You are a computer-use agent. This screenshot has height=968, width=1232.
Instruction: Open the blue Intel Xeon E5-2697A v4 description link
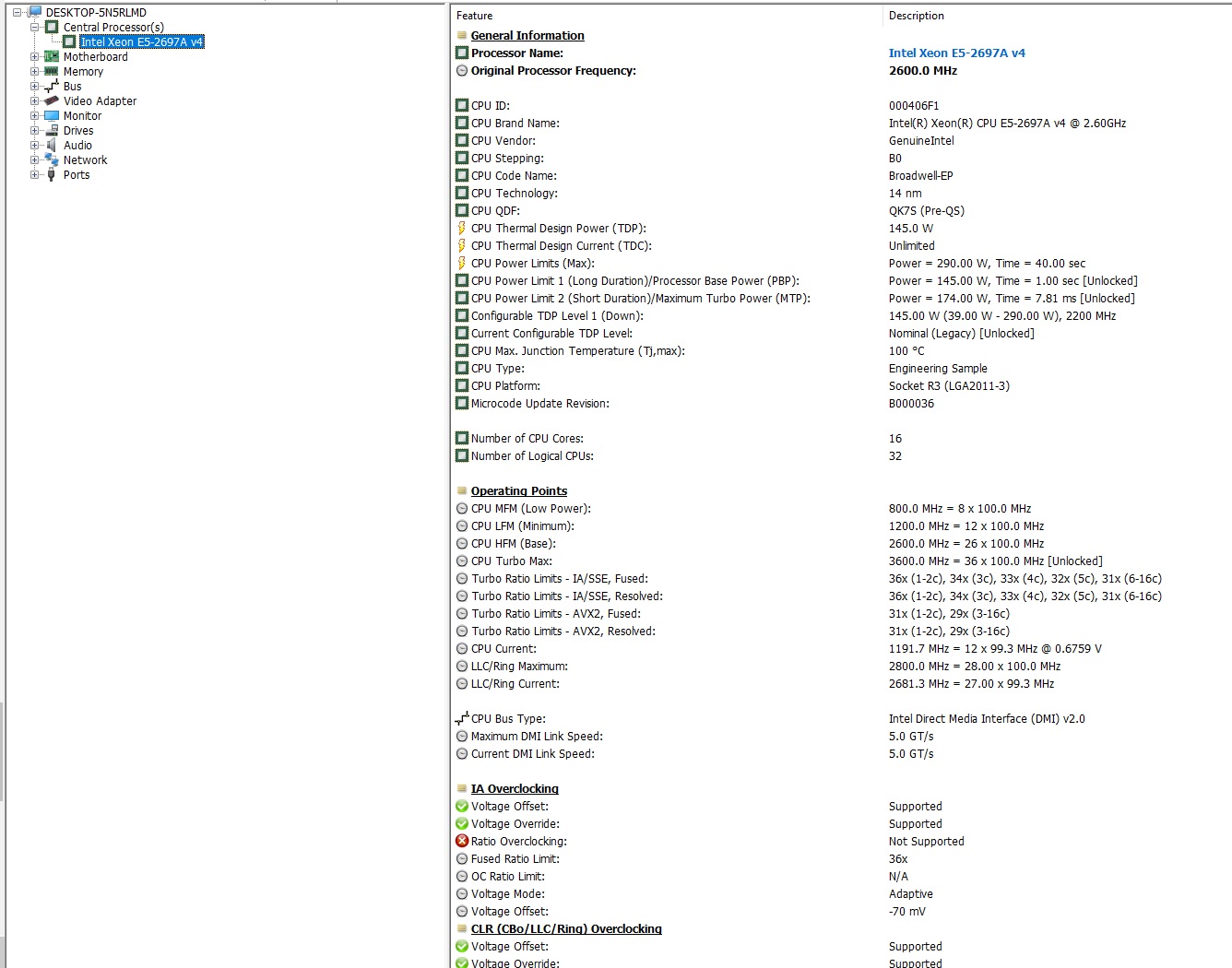click(x=956, y=53)
